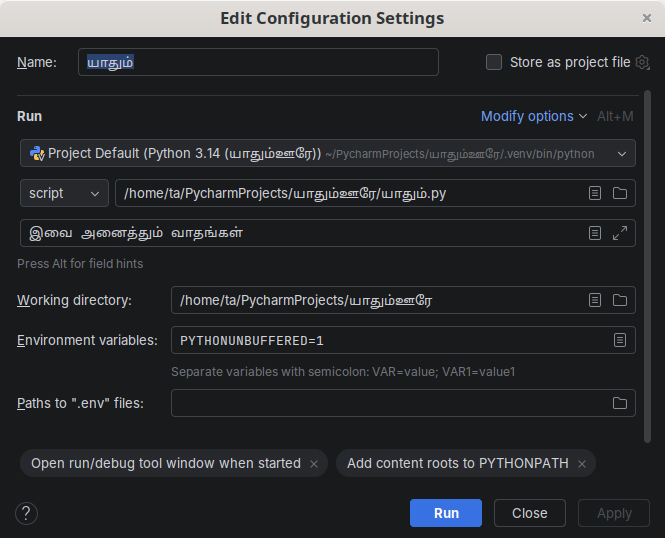Expand the script parameters field
Screen dimensions: 665x538
620,233
